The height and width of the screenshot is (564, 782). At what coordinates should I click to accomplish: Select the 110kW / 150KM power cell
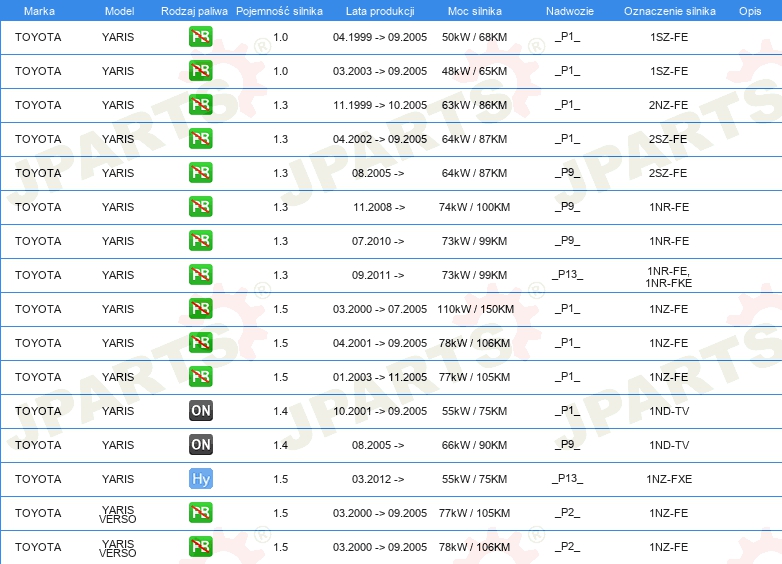[475, 309]
